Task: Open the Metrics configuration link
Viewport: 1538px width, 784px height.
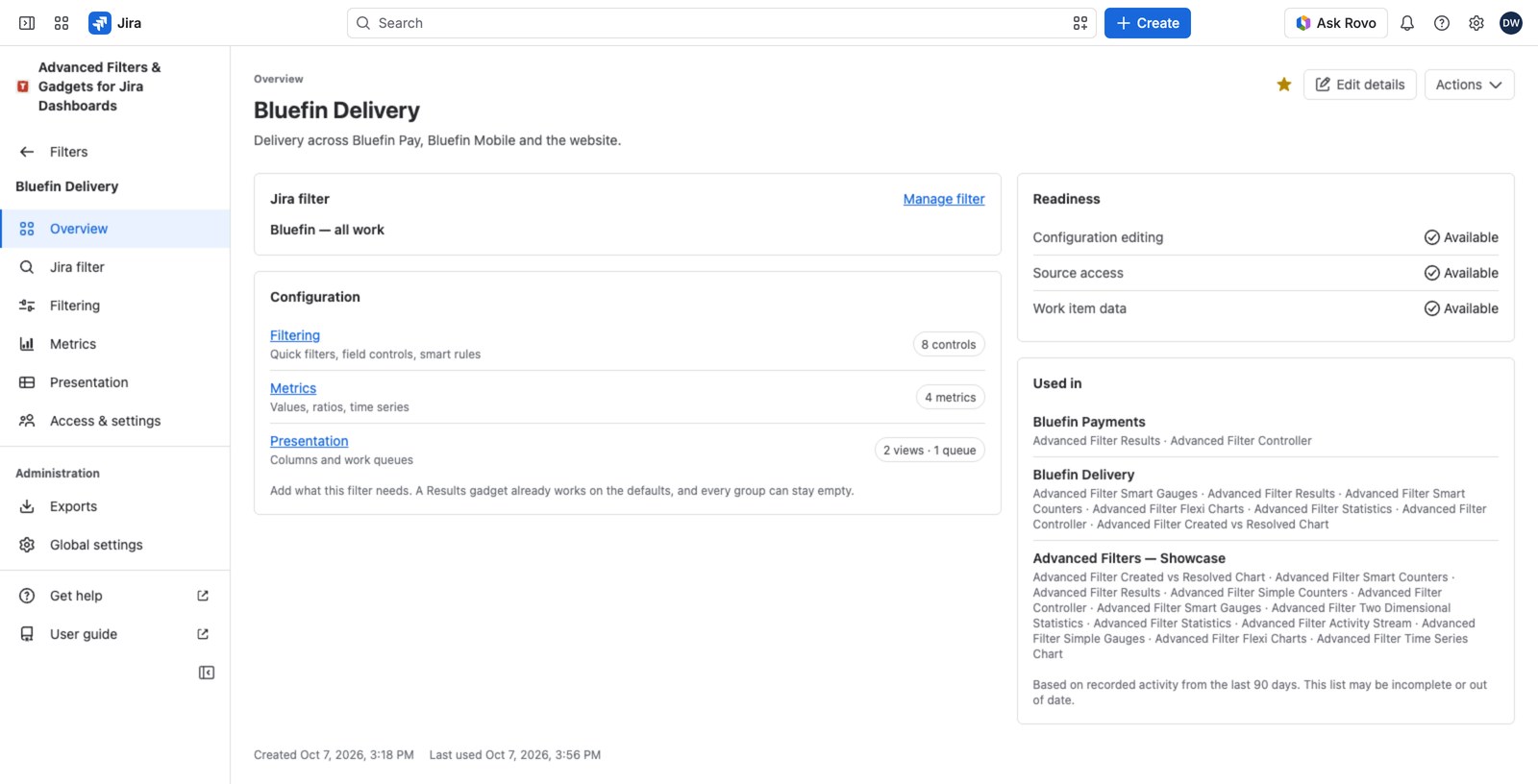Action: pos(293,388)
